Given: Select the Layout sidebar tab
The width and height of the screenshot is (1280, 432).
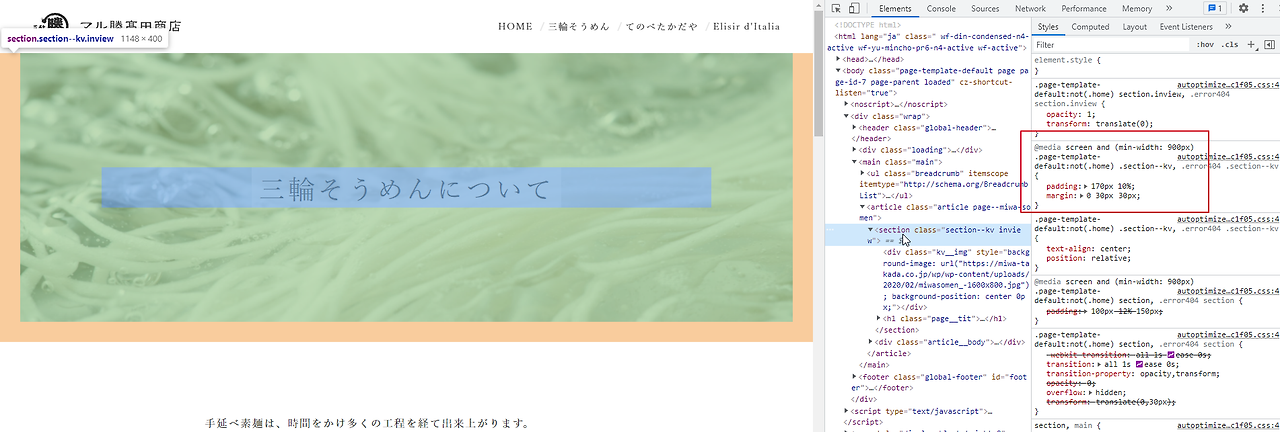Looking at the screenshot, I should pyautogui.click(x=1135, y=27).
